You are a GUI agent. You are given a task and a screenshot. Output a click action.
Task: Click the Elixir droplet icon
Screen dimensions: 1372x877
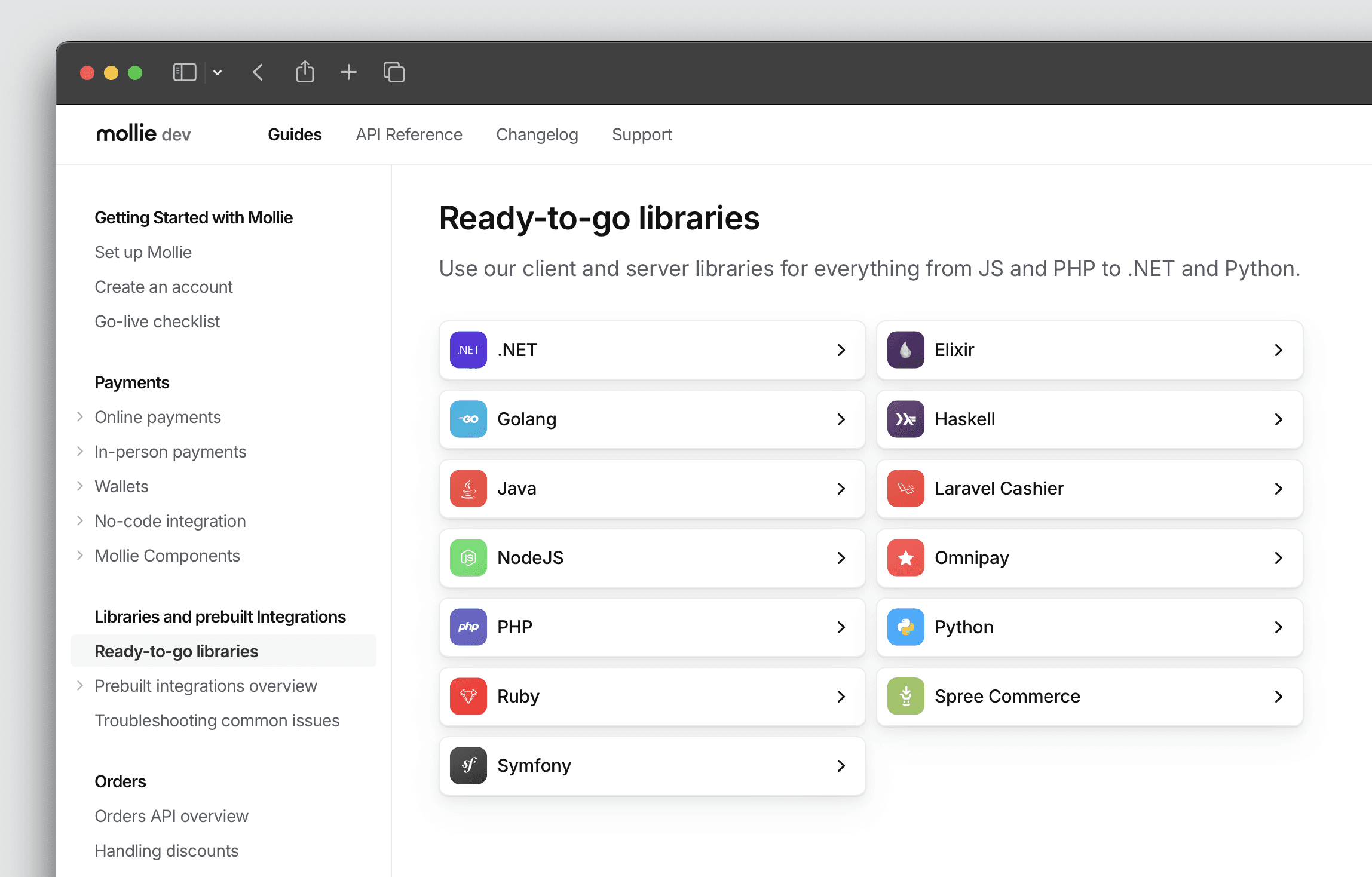point(905,350)
